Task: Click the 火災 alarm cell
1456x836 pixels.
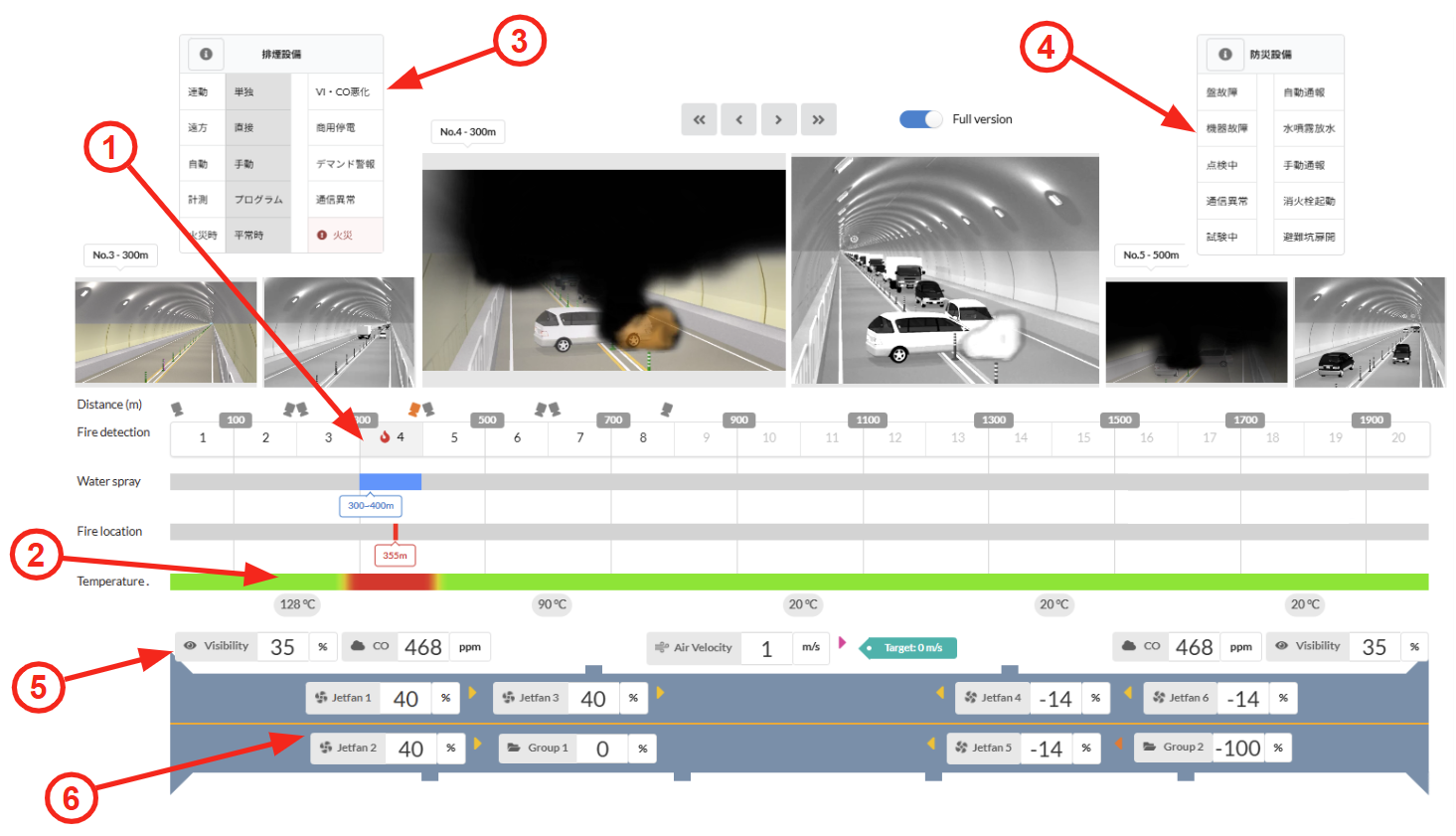Action: point(345,236)
